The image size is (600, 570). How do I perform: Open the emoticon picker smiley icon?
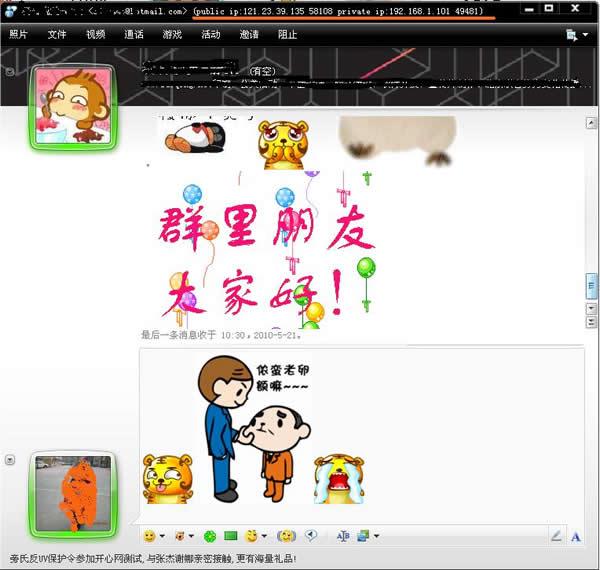point(149,536)
